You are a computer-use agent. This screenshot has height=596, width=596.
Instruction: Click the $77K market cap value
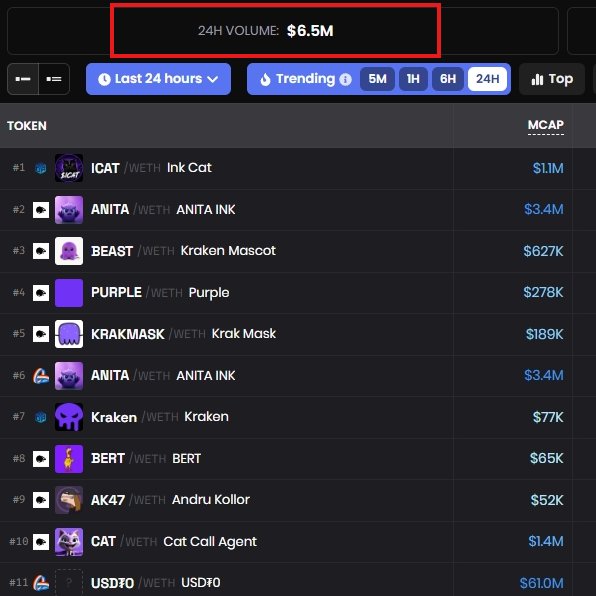(548, 417)
